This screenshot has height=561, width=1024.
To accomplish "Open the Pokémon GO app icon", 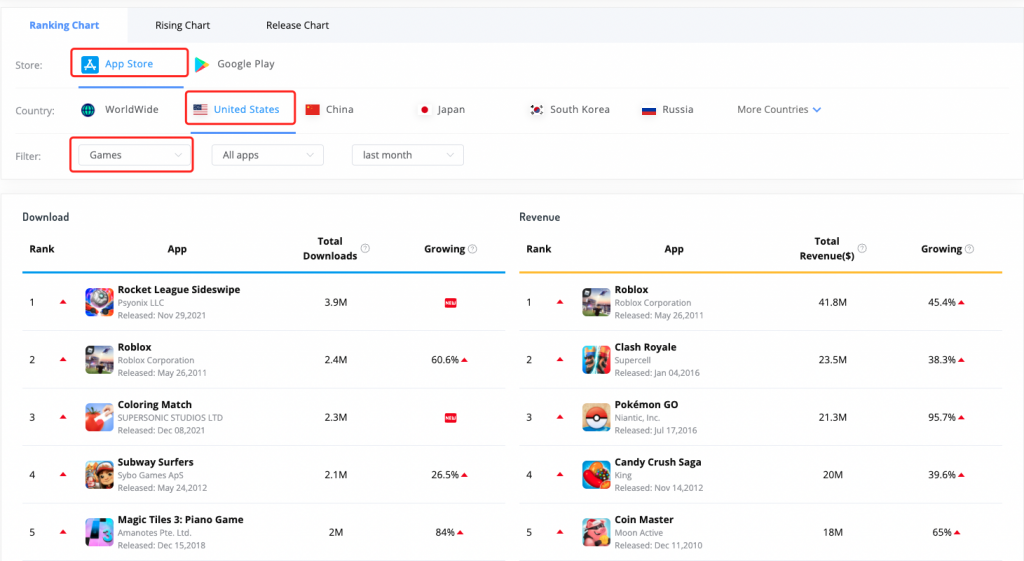I will coord(596,417).
